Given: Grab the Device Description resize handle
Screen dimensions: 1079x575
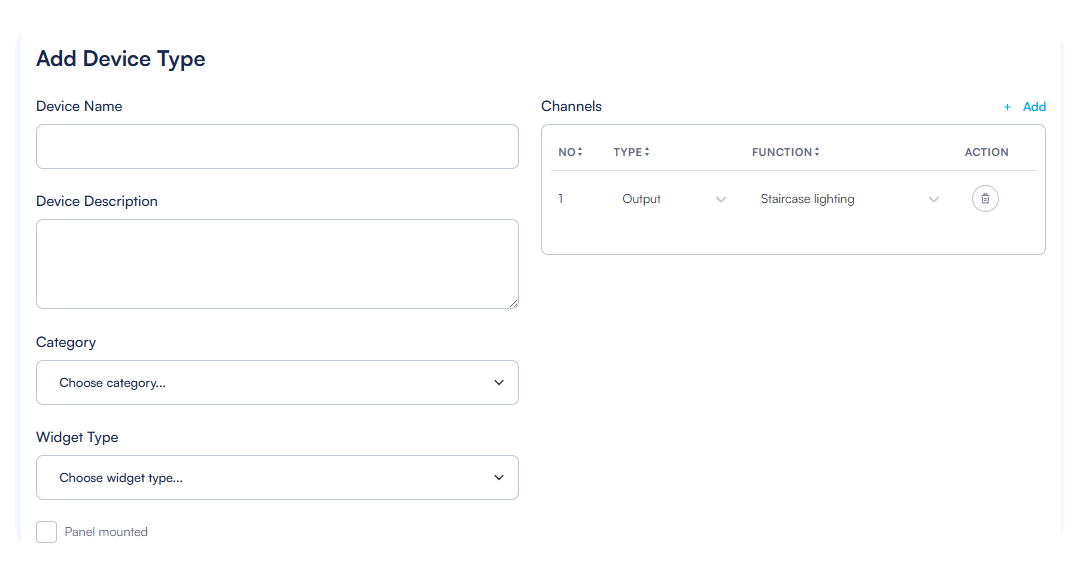Looking at the screenshot, I should pyautogui.click(x=514, y=304).
